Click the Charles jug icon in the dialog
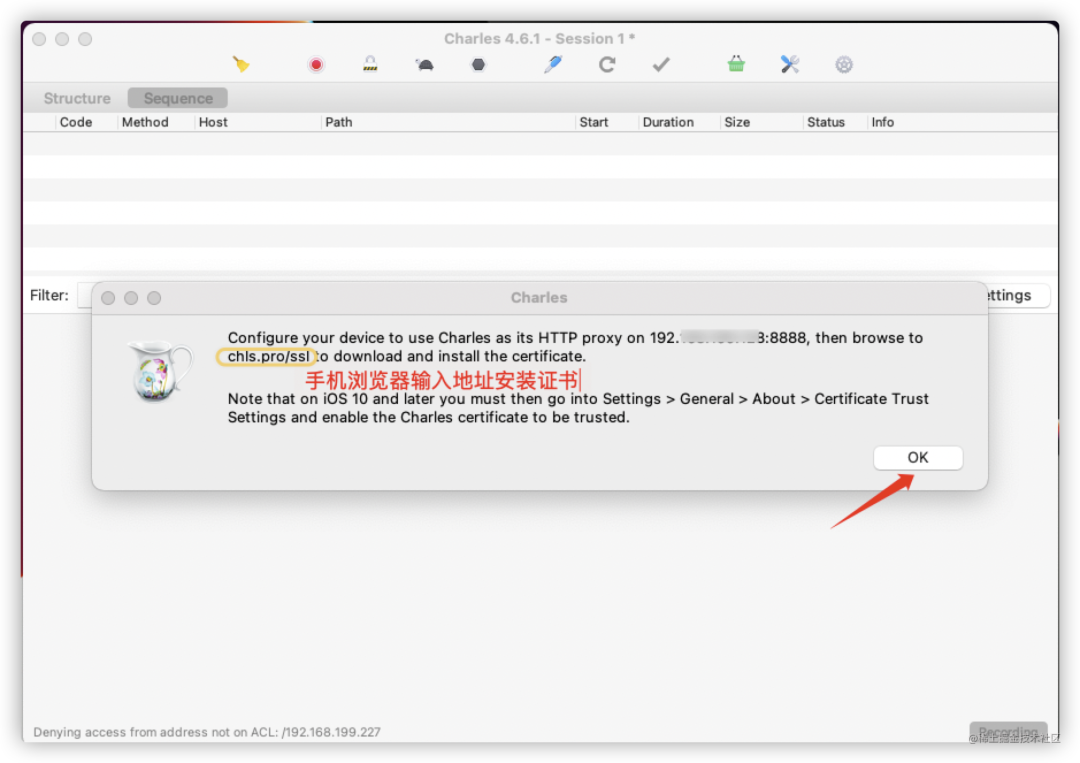The image size is (1080, 763). coord(160,370)
